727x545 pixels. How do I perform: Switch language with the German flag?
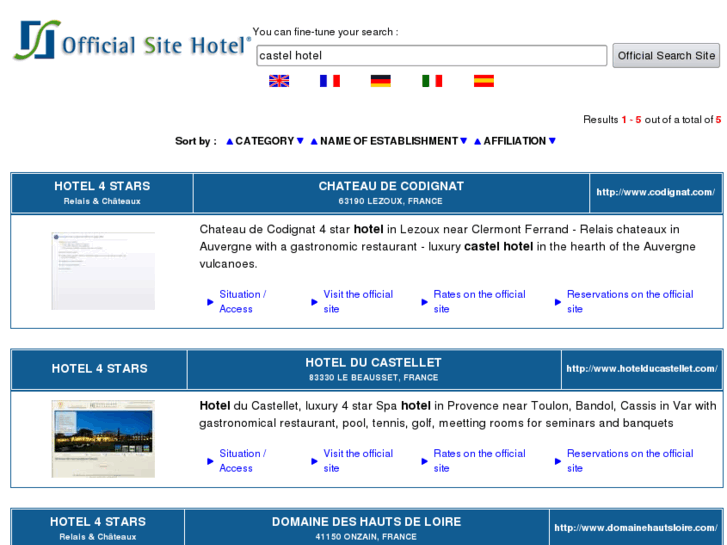point(381,81)
